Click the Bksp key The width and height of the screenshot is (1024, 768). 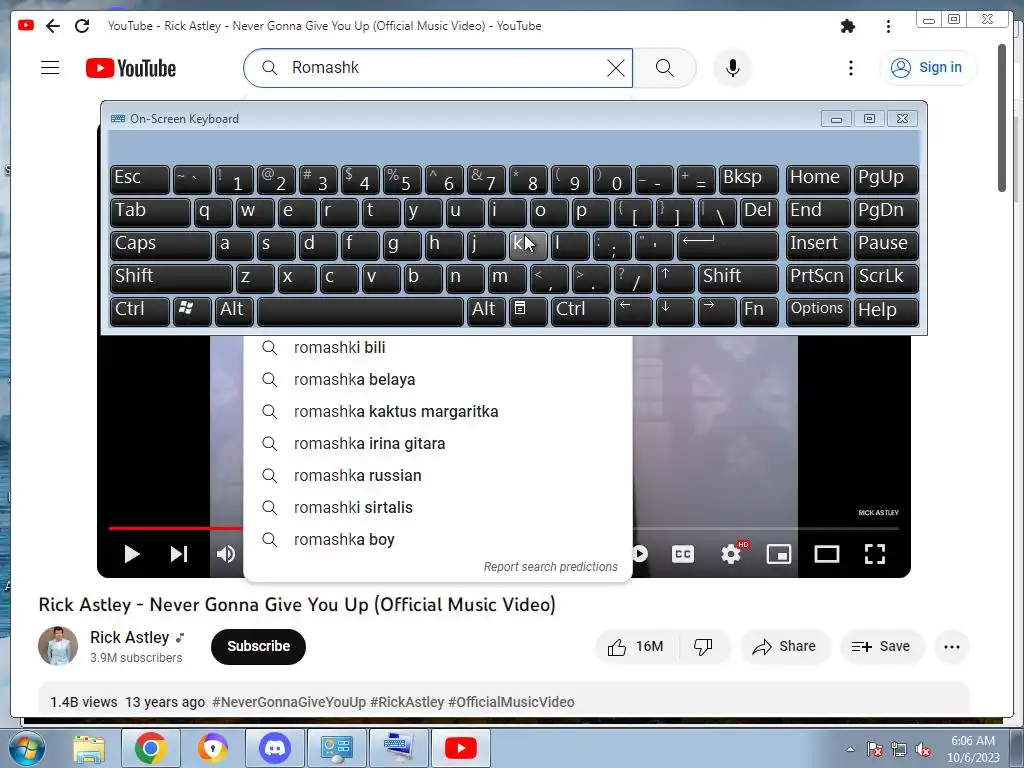(748, 178)
